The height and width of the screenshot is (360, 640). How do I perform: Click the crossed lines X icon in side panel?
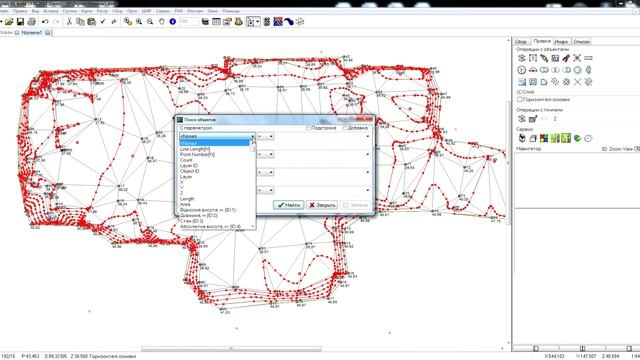pyautogui.click(x=577, y=82)
